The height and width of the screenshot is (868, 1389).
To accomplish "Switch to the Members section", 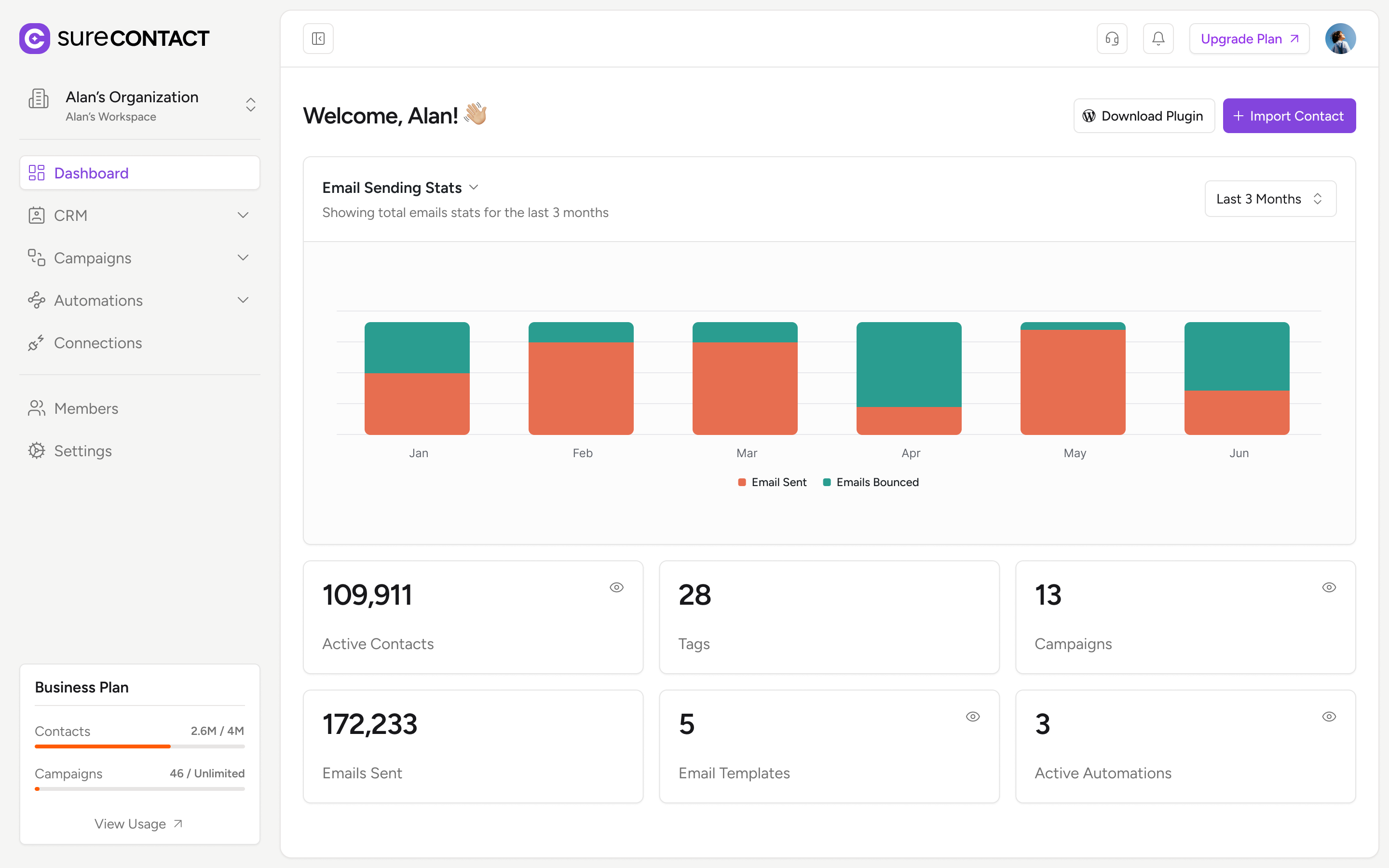I will pos(86,408).
